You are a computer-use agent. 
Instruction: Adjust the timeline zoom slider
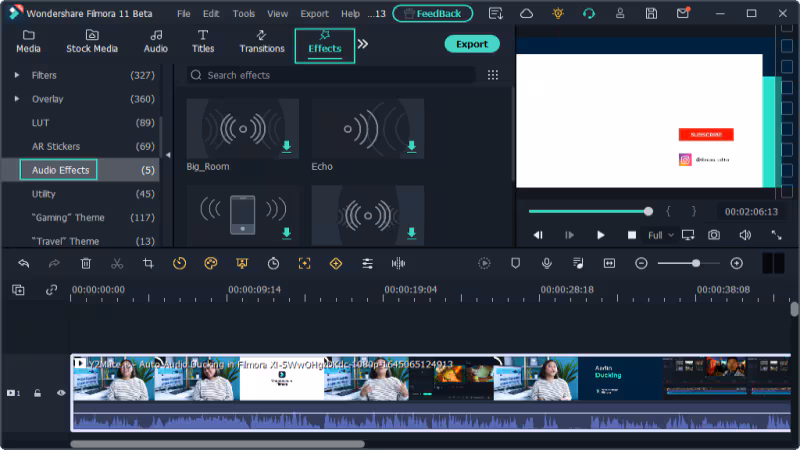pyautogui.click(x=688, y=263)
